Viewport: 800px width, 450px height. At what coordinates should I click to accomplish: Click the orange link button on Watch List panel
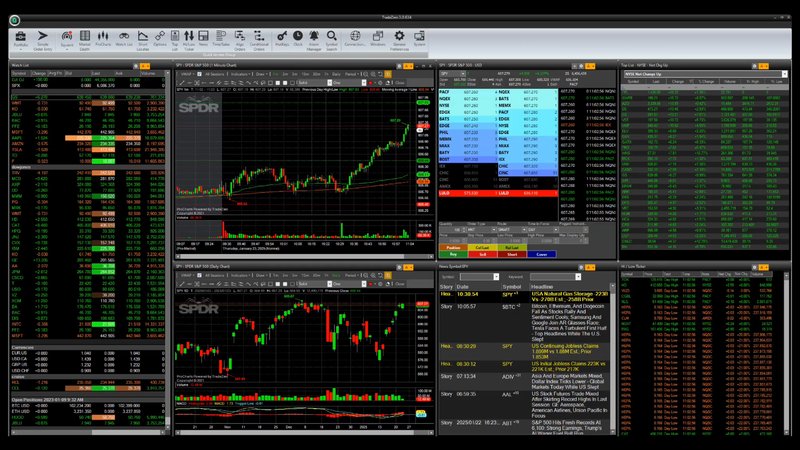(145, 66)
